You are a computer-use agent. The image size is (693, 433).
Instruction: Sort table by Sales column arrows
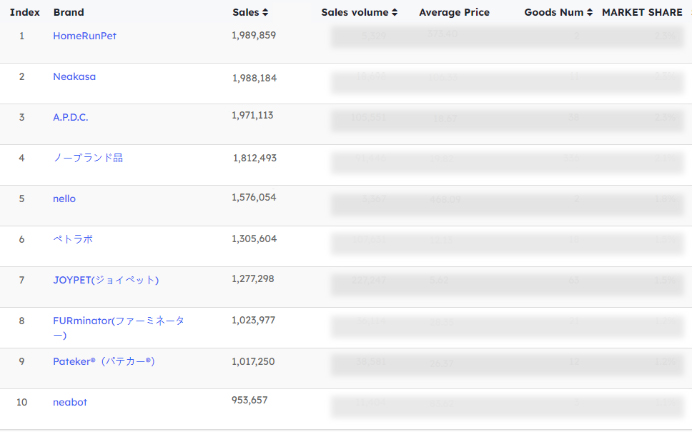(x=265, y=12)
